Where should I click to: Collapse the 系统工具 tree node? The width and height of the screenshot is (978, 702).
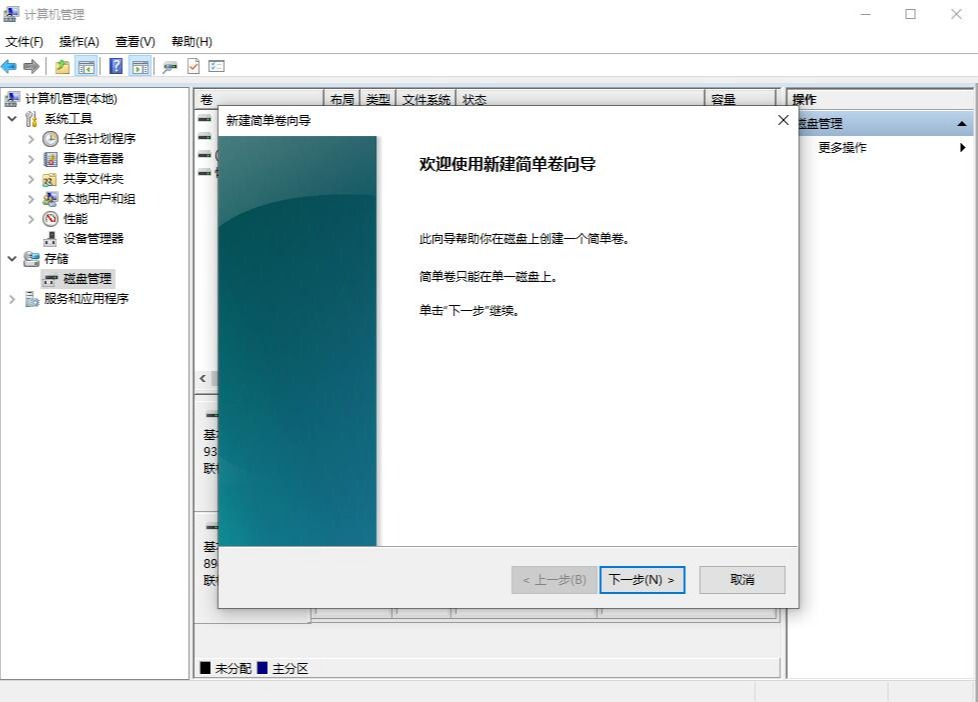12,118
